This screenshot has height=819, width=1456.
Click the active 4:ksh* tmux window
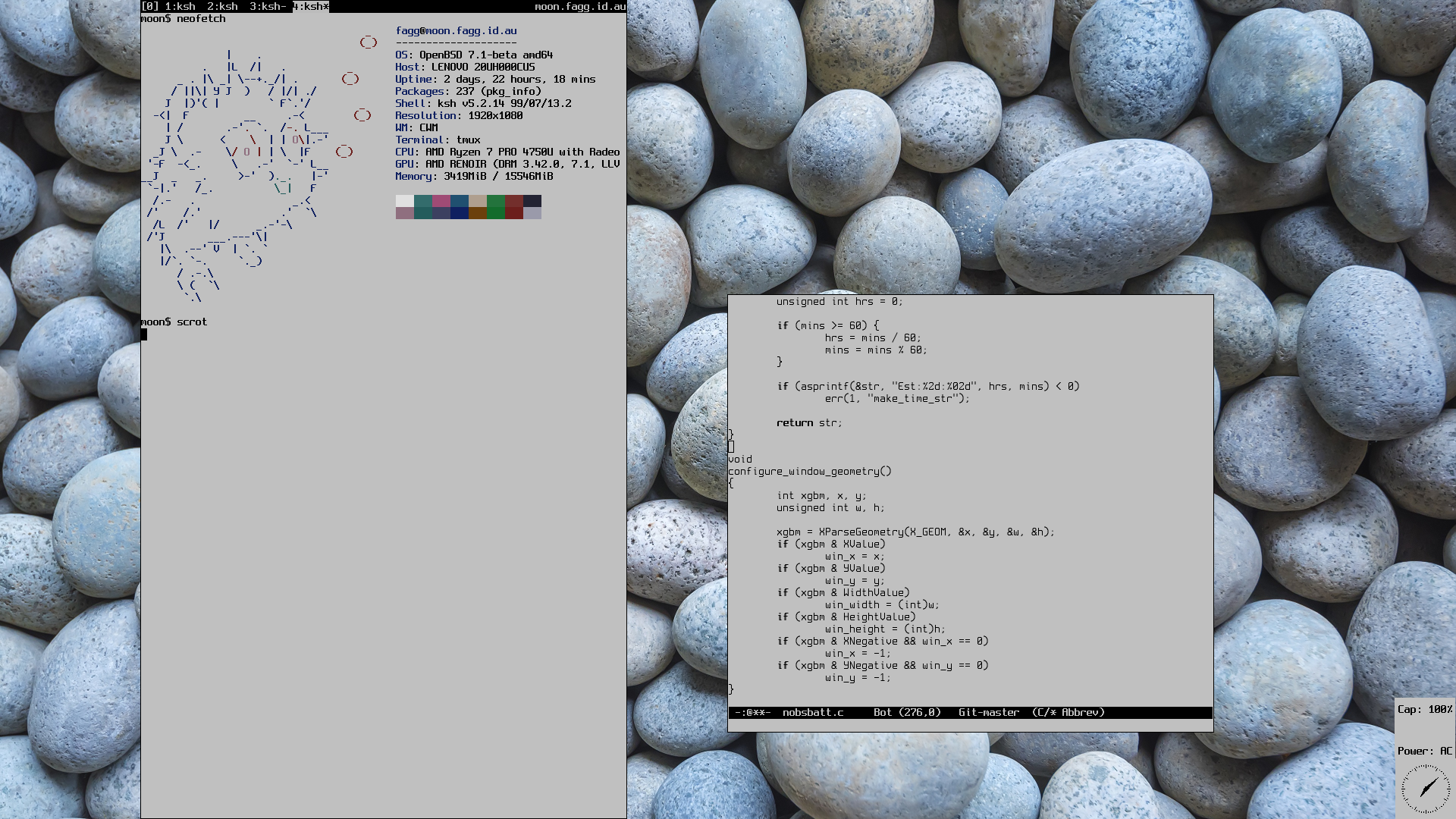coord(311,6)
